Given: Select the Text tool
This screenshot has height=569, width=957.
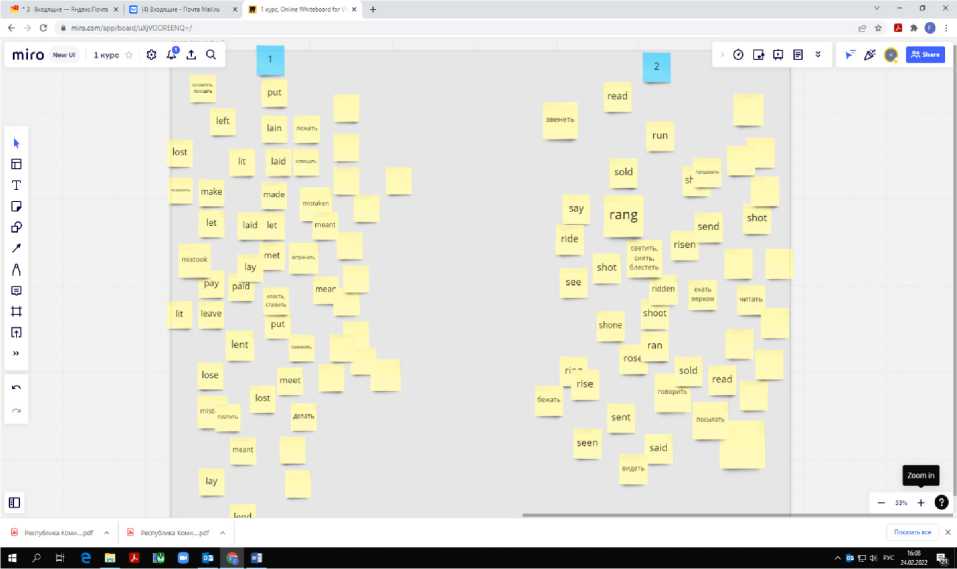Looking at the screenshot, I should click(x=16, y=186).
